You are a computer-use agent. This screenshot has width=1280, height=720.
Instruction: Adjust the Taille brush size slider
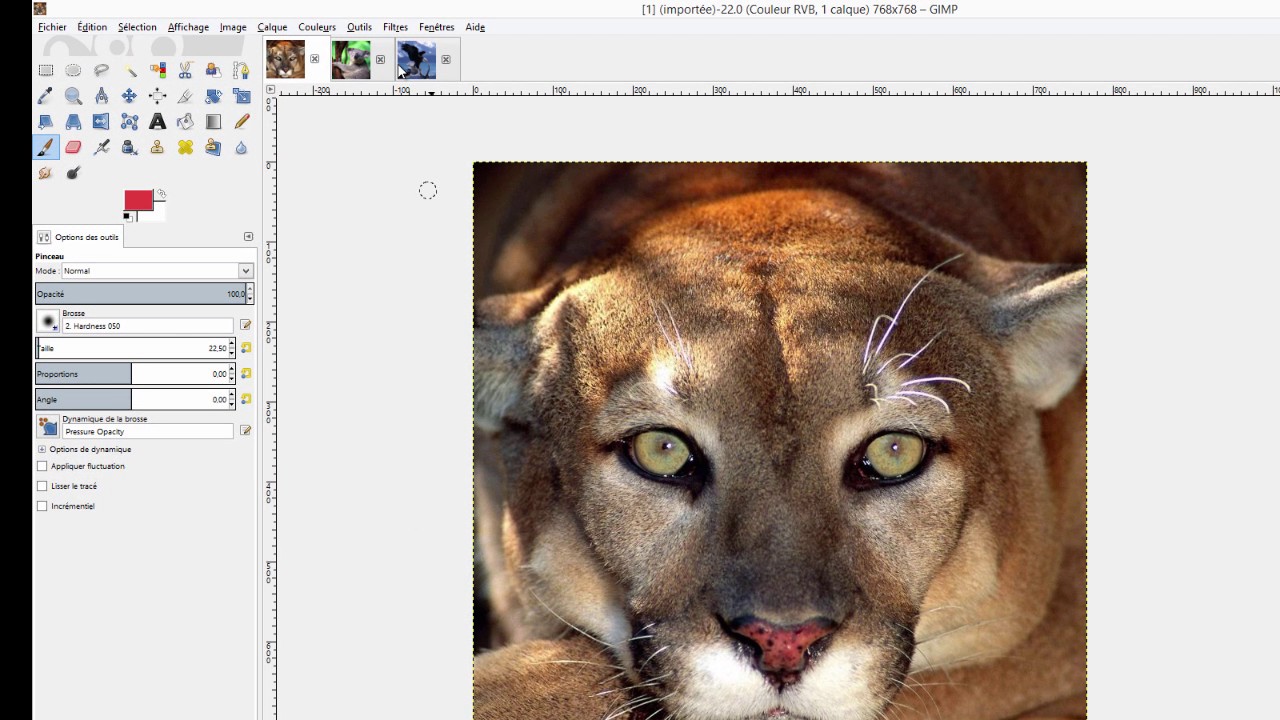click(x=132, y=348)
